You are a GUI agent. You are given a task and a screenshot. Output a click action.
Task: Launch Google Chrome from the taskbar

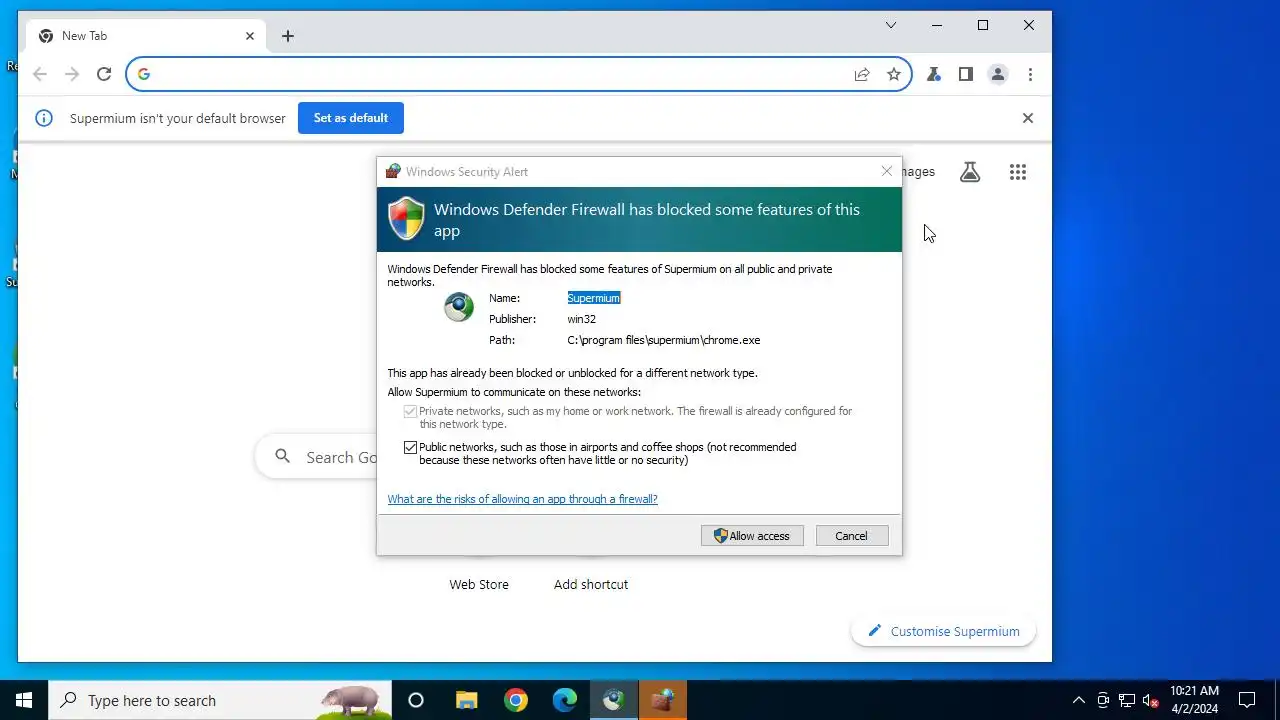tap(515, 700)
